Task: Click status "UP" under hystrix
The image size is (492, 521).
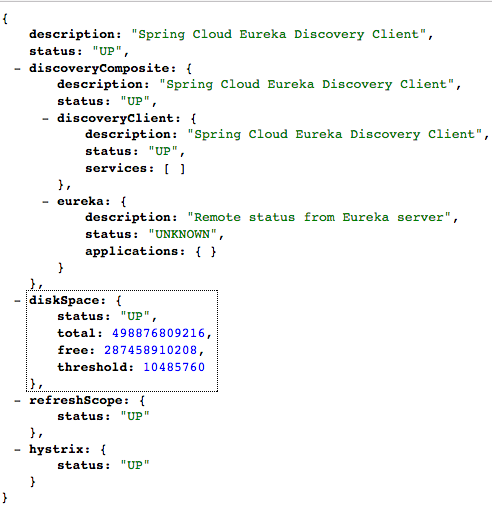Action: [x=135, y=465]
